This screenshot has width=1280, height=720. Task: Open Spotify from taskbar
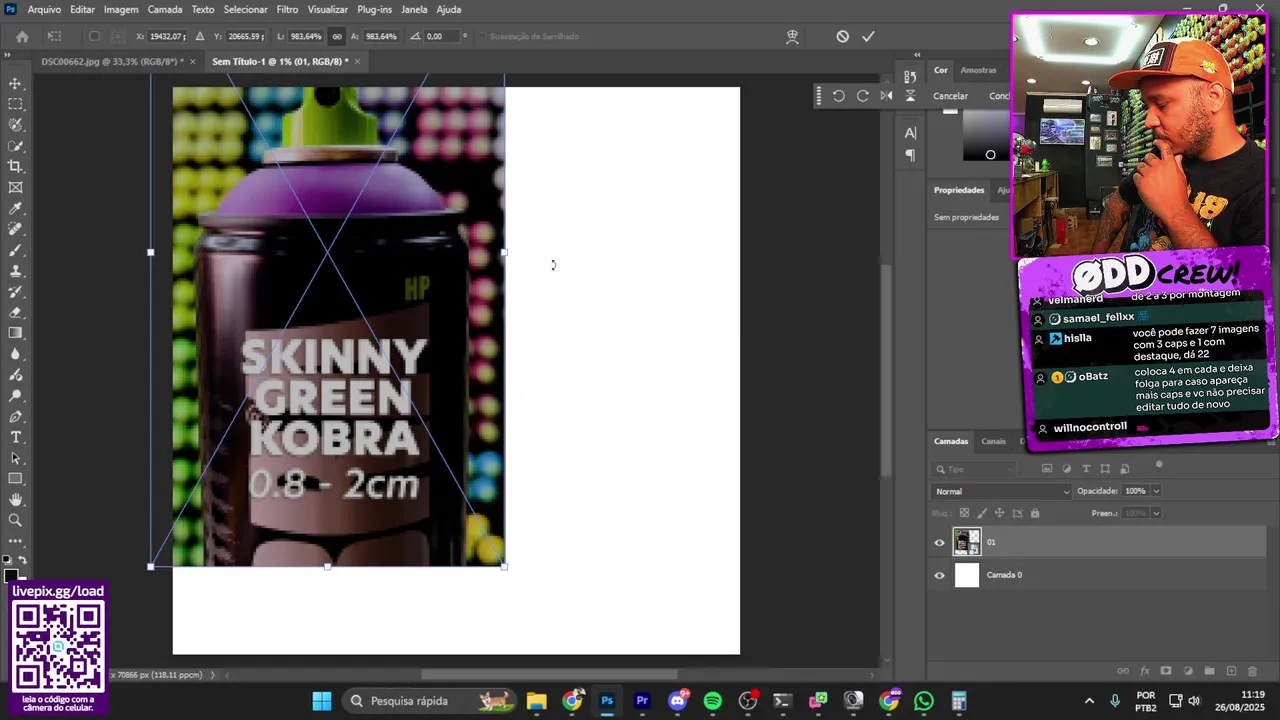712,701
